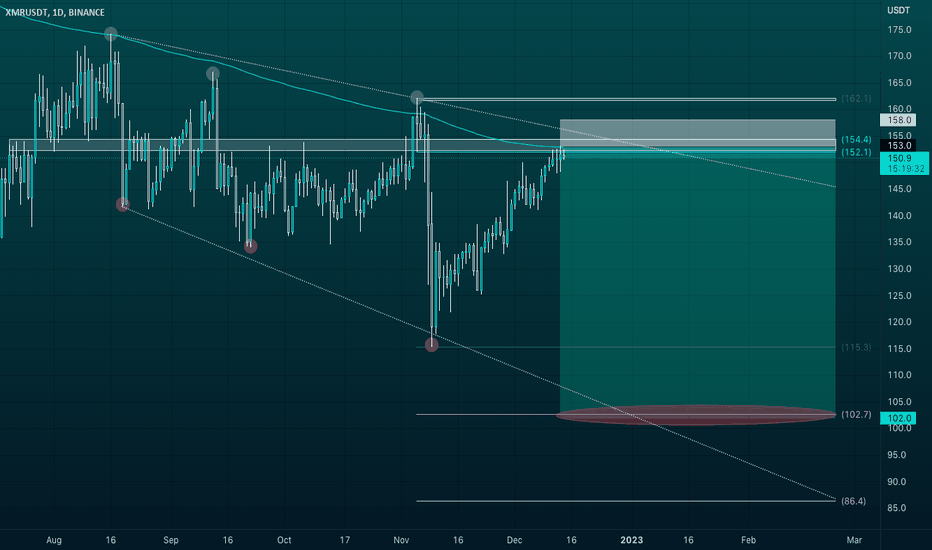Click the Mar label on time axis
932x550 pixels.
tap(854, 540)
